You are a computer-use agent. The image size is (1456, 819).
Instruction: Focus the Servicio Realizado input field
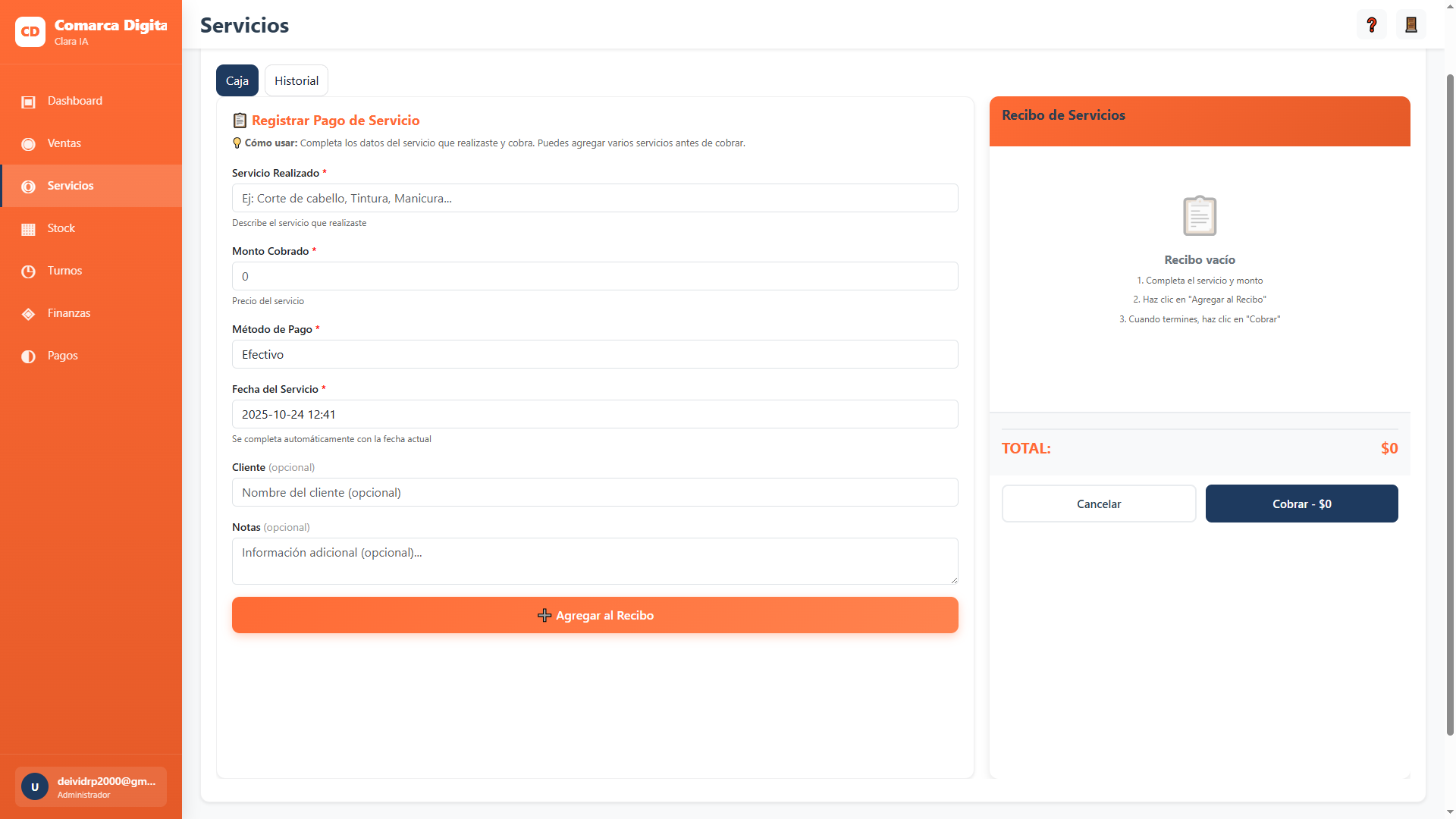pyautogui.click(x=595, y=198)
